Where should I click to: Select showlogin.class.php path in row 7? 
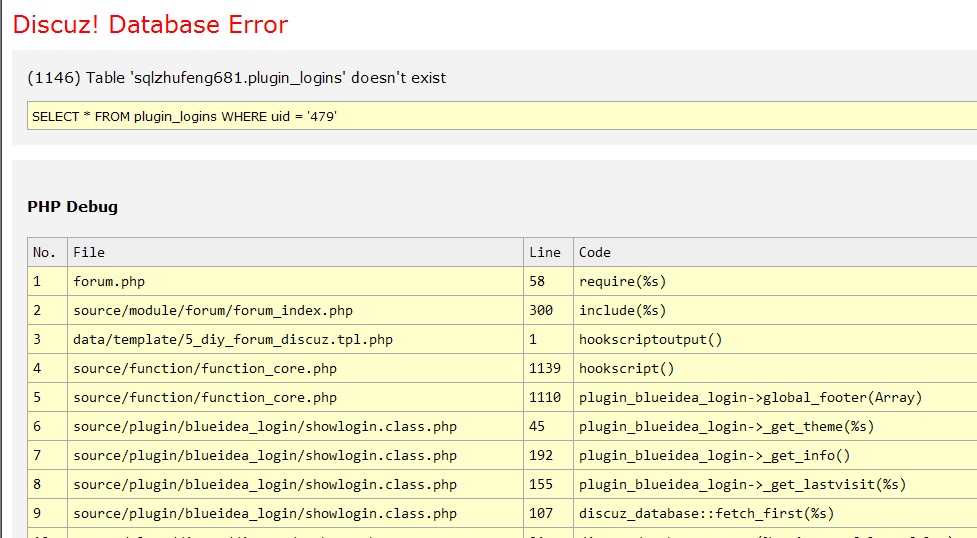pos(265,455)
